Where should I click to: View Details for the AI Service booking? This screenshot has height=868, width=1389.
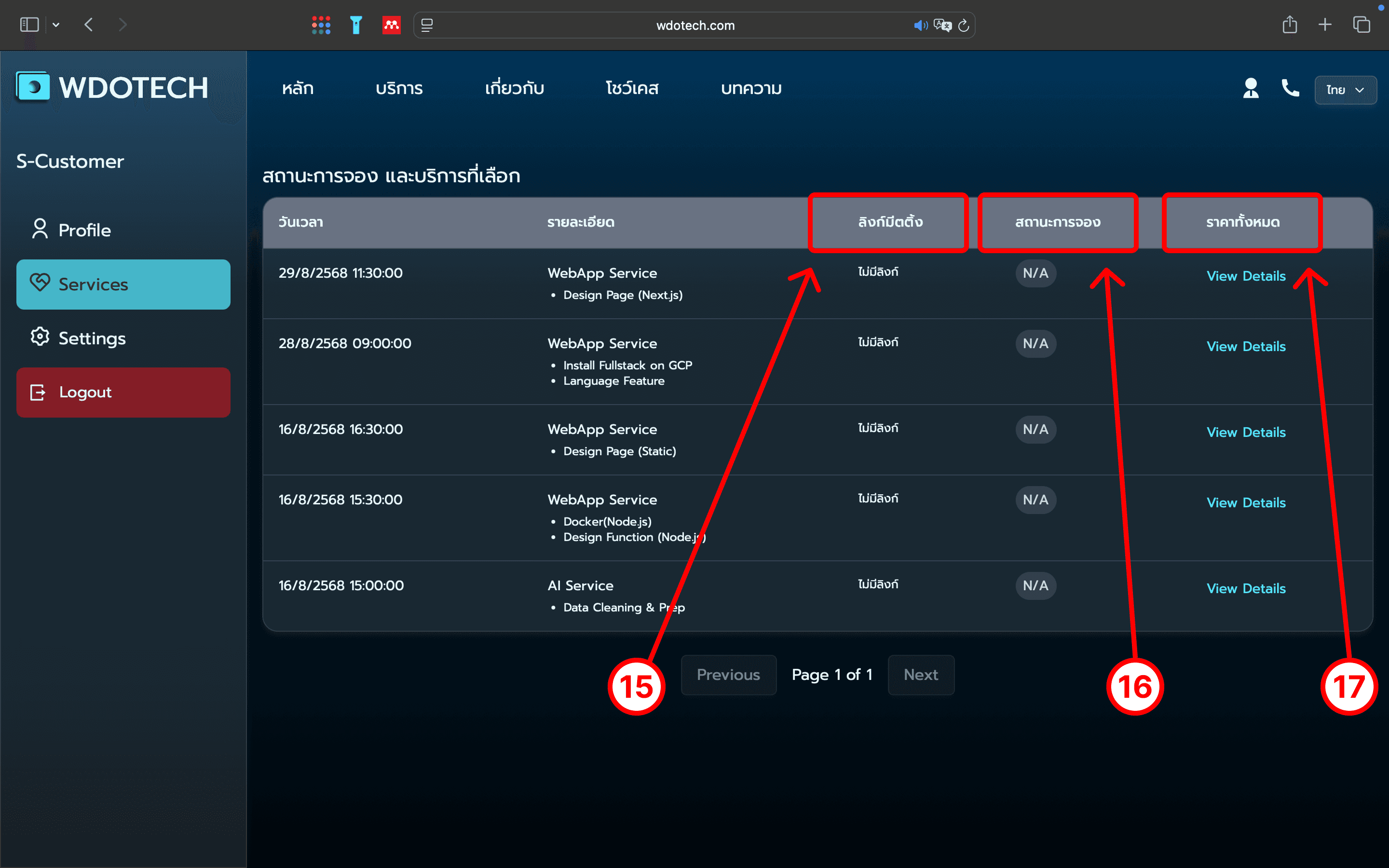(x=1245, y=588)
